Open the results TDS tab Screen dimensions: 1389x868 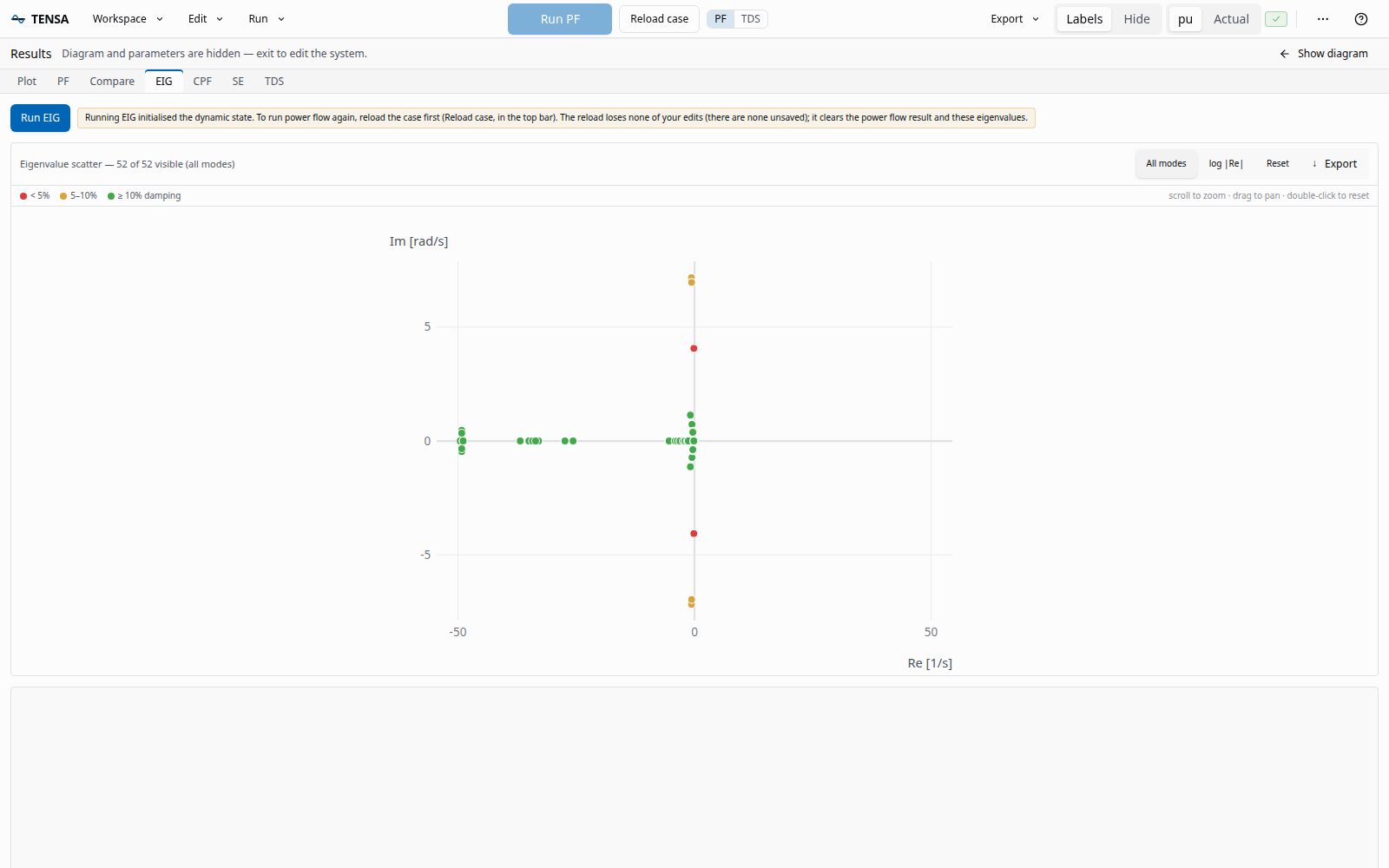[274, 82]
